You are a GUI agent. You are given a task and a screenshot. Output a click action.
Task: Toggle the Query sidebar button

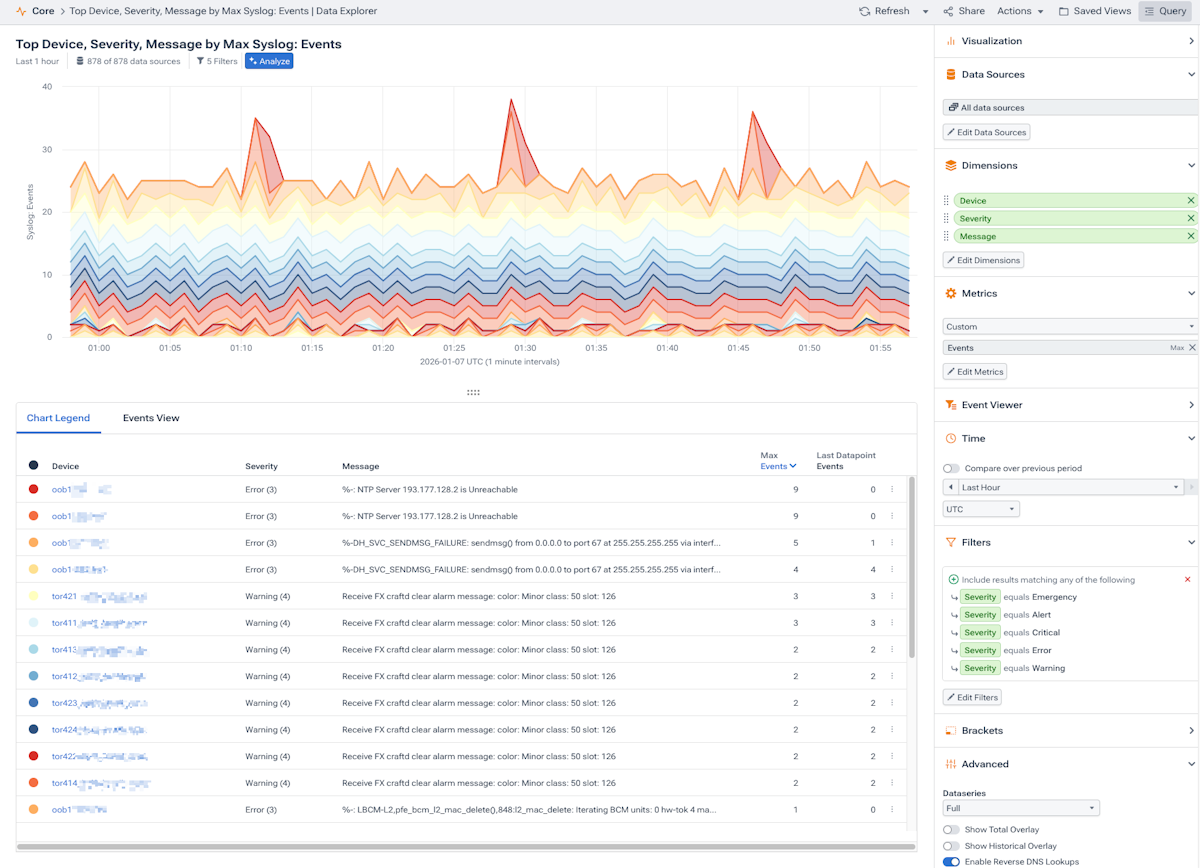pos(1165,11)
